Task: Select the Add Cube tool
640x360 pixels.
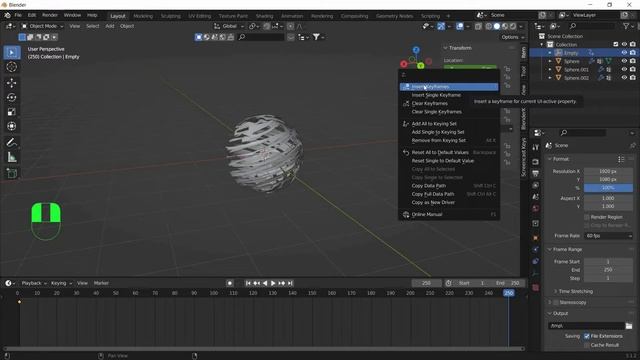Action: (11, 173)
